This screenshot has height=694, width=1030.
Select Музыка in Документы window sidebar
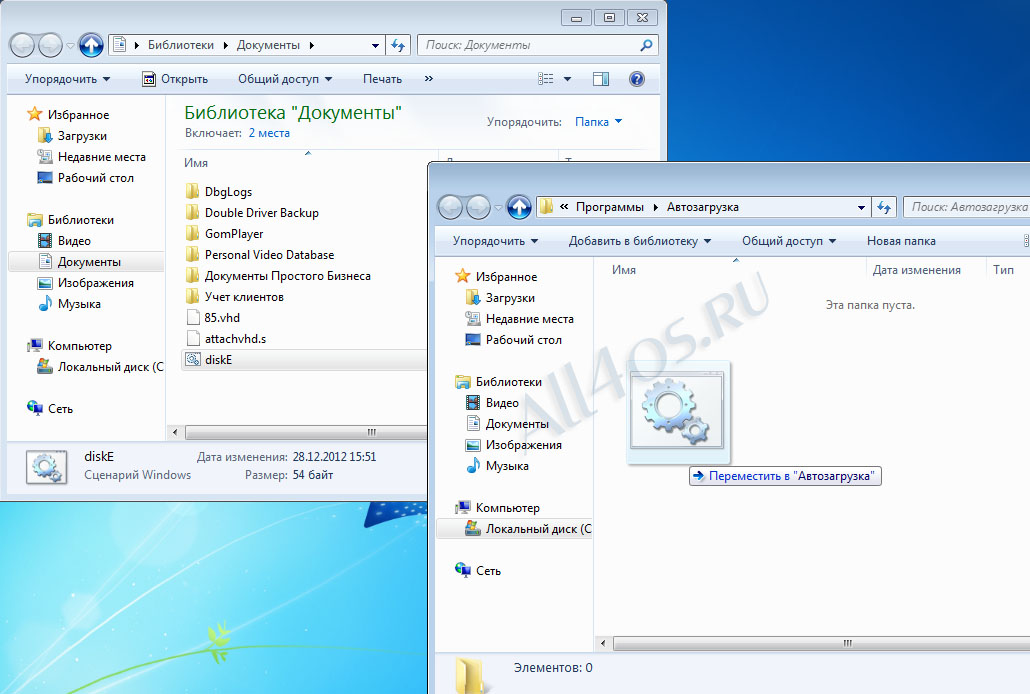click(x=69, y=304)
